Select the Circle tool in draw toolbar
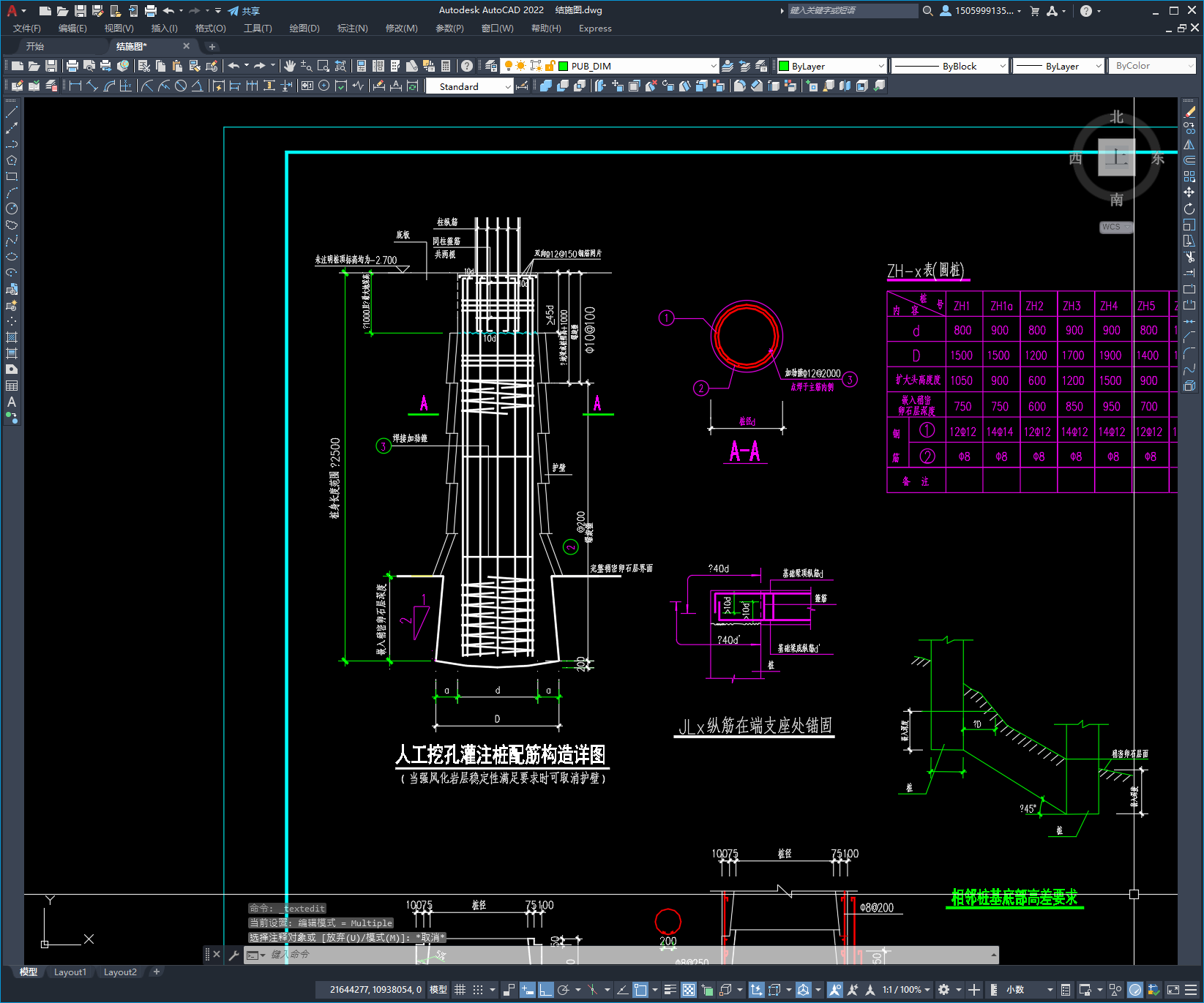The height and width of the screenshot is (1003, 1204). (x=12, y=209)
